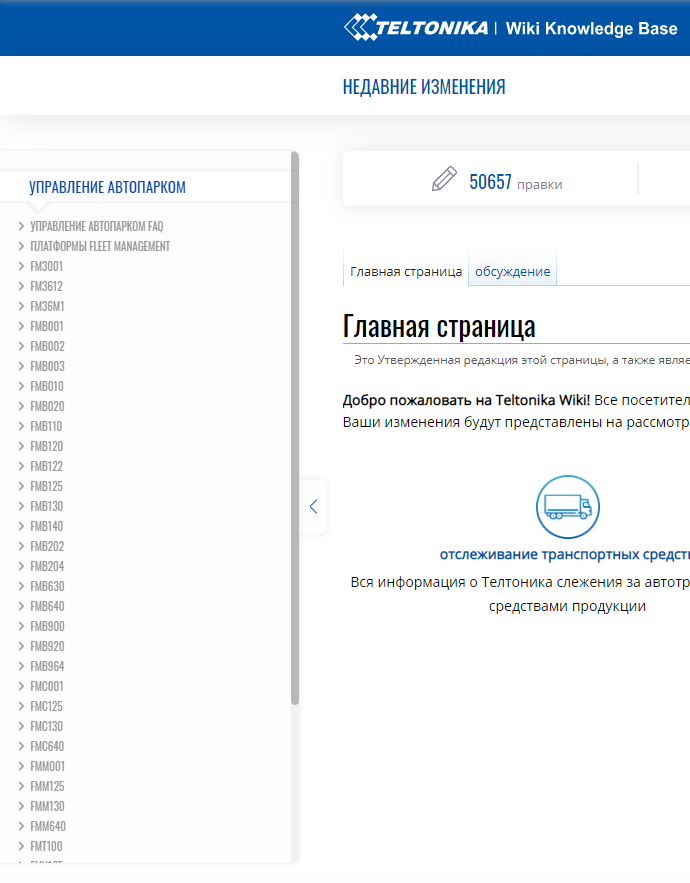Open the FMB125 sidebar entry
The image size is (690, 883).
[46, 486]
